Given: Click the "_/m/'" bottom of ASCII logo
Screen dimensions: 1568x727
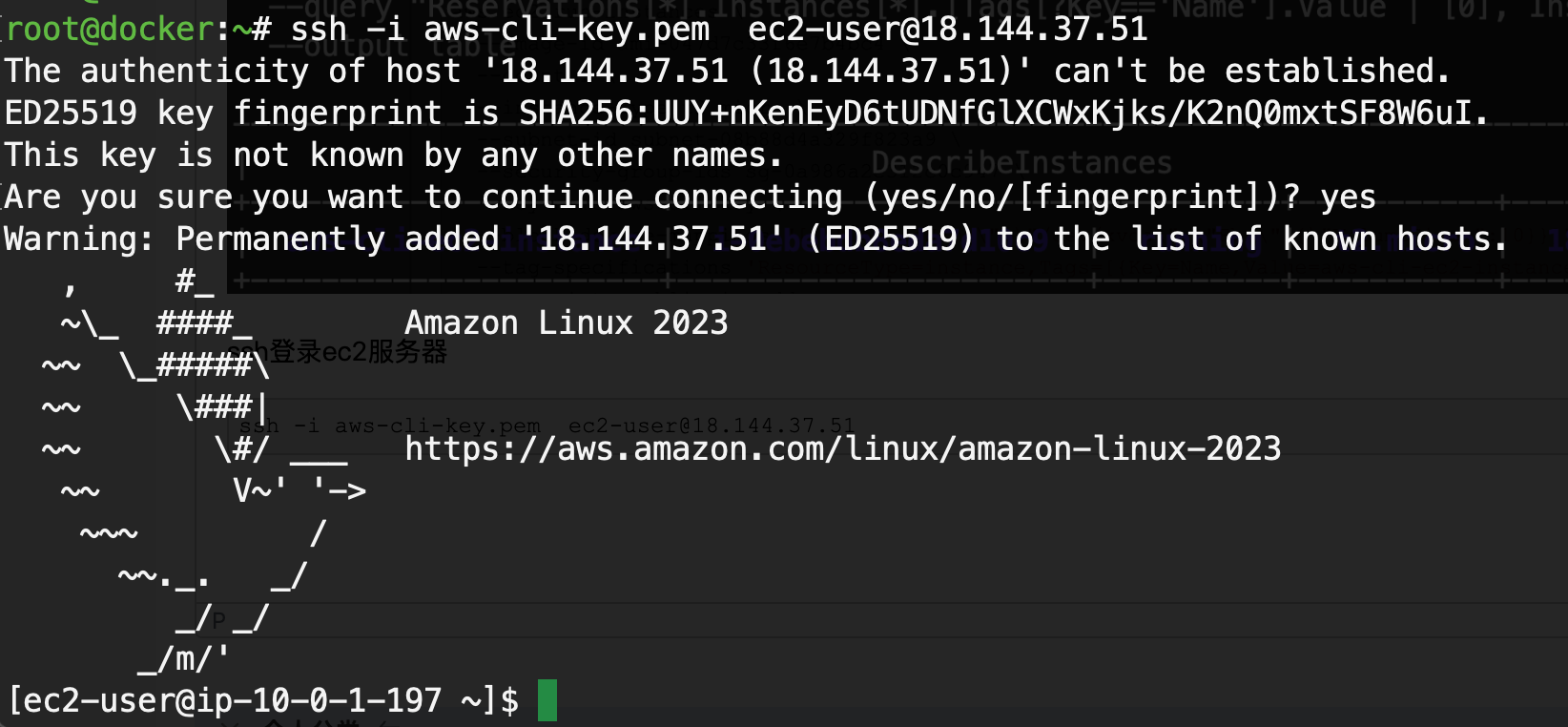Looking at the screenshot, I should (x=183, y=658).
